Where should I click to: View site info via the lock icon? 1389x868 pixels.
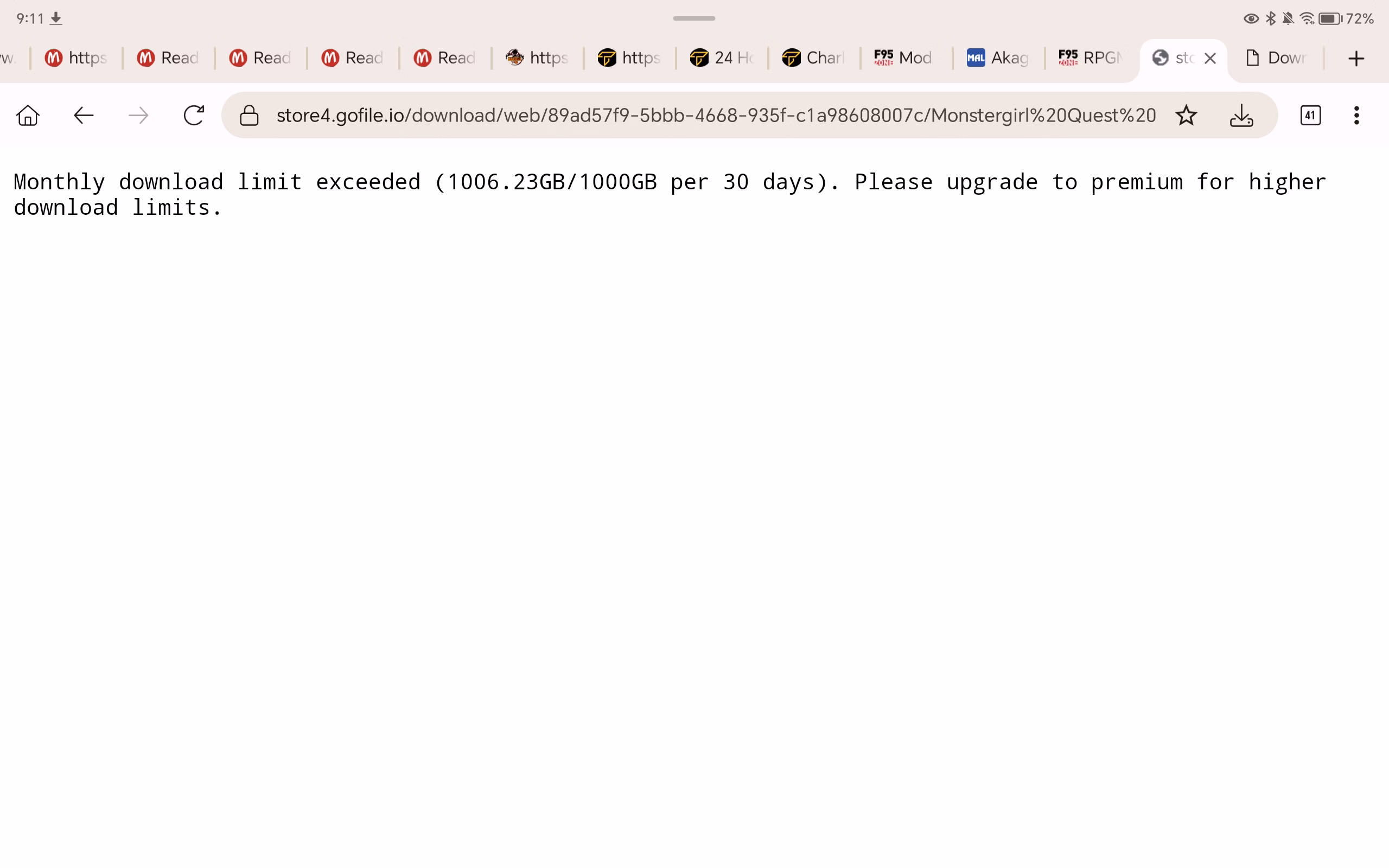pyautogui.click(x=249, y=116)
